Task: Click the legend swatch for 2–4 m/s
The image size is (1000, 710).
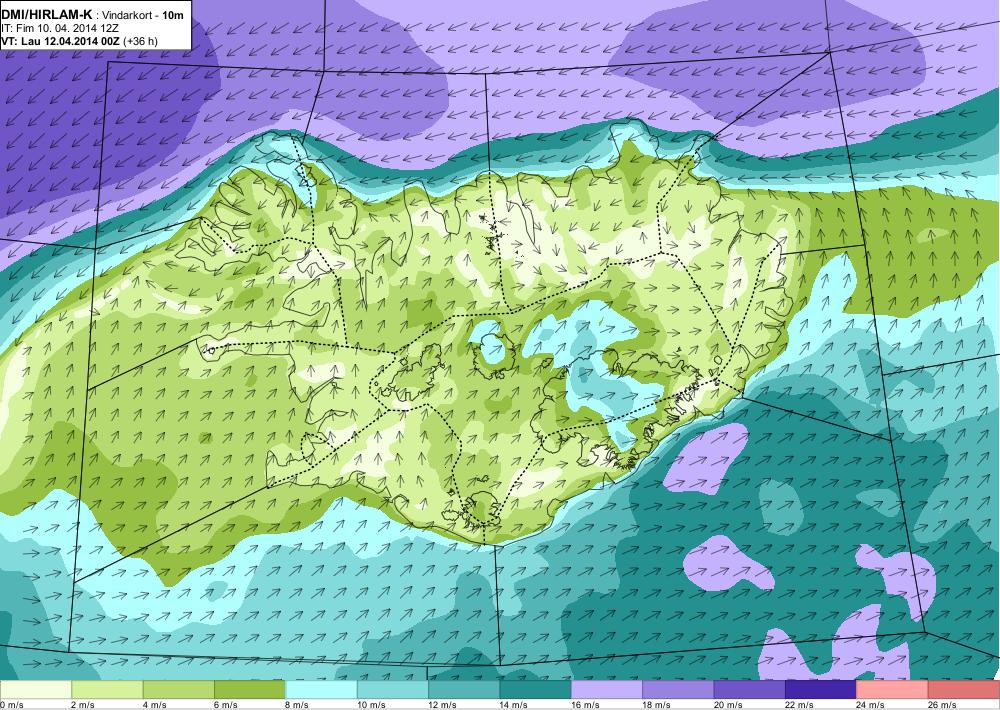Action: coord(107,690)
